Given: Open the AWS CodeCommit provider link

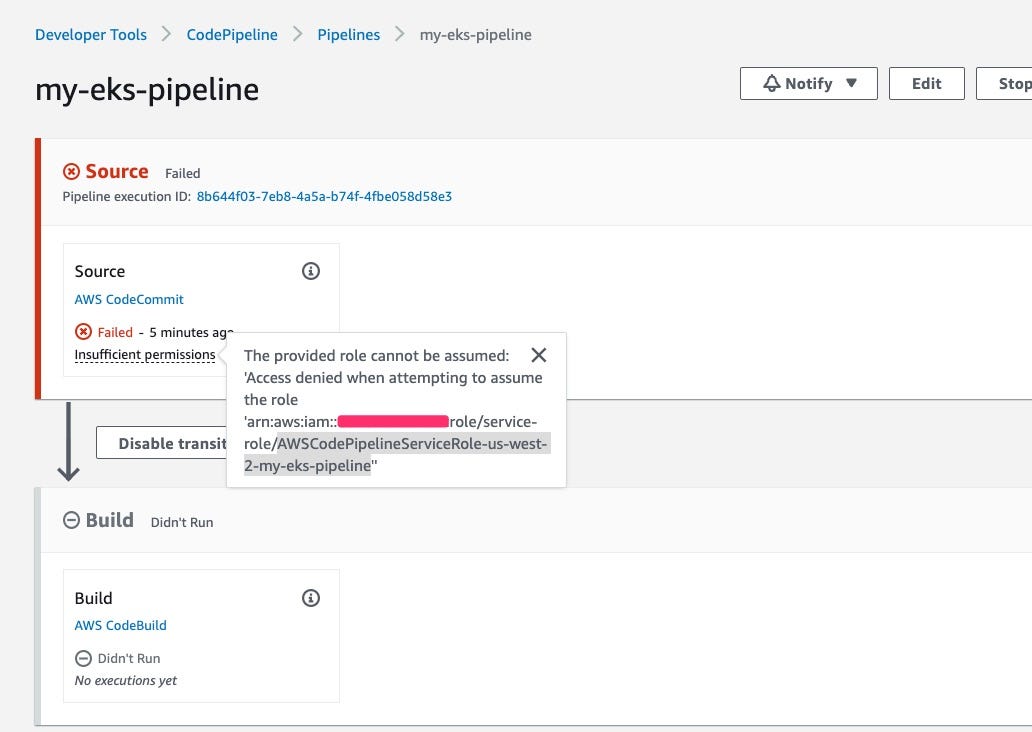Looking at the screenshot, I should click(129, 300).
